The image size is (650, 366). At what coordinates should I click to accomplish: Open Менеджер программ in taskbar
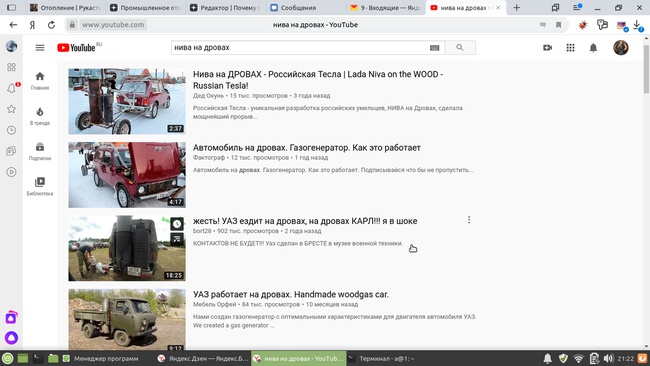pyautogui.click(x=101, y=359)
